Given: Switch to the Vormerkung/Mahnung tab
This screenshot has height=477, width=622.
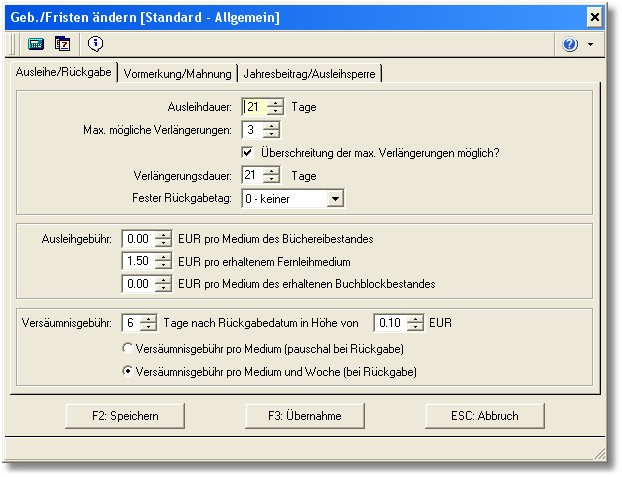Looking at the screenshot, I should [178, 73].
